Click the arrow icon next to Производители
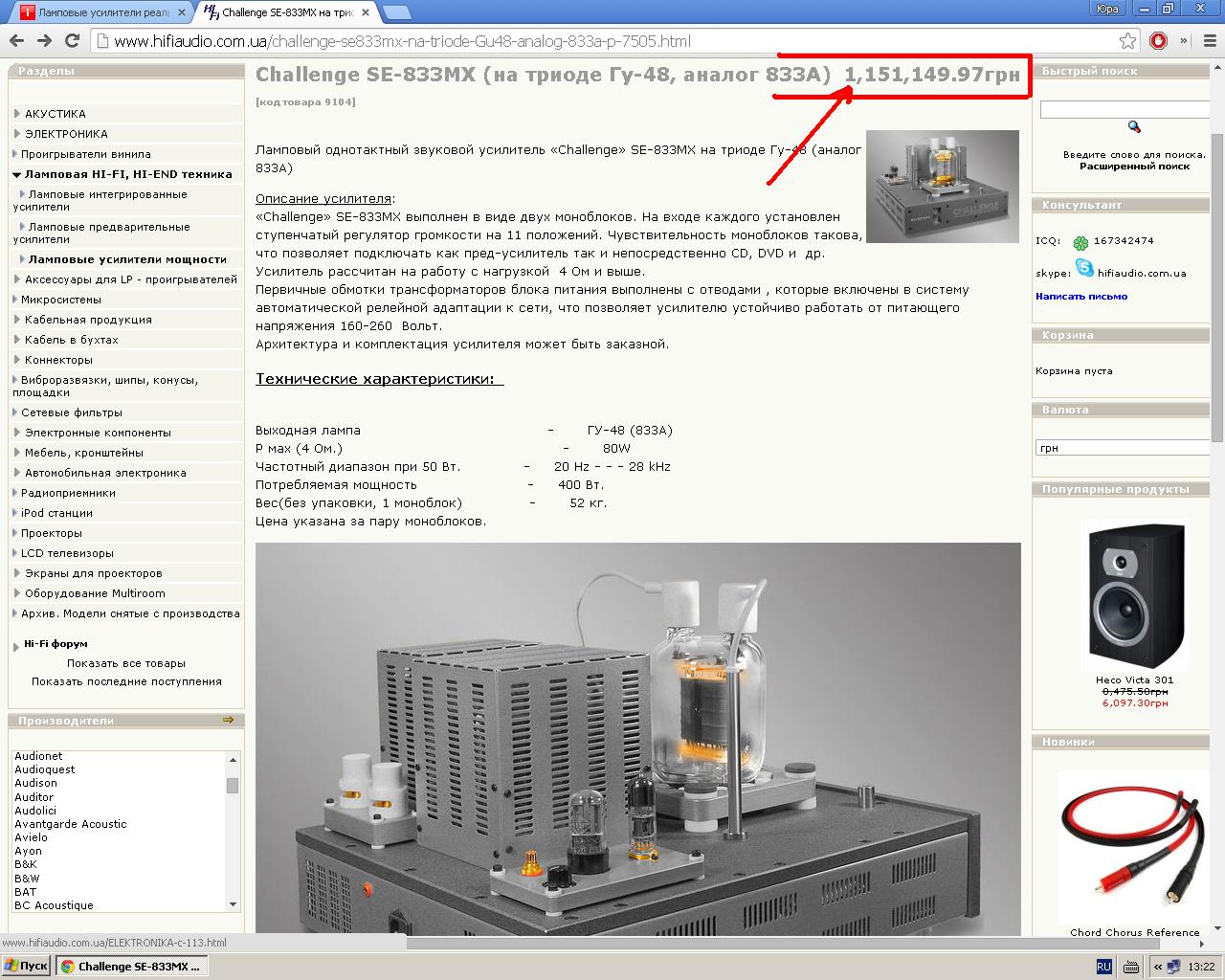This screenshot has height=980, width=1225. pyautogui.click(x=228, y=720)
